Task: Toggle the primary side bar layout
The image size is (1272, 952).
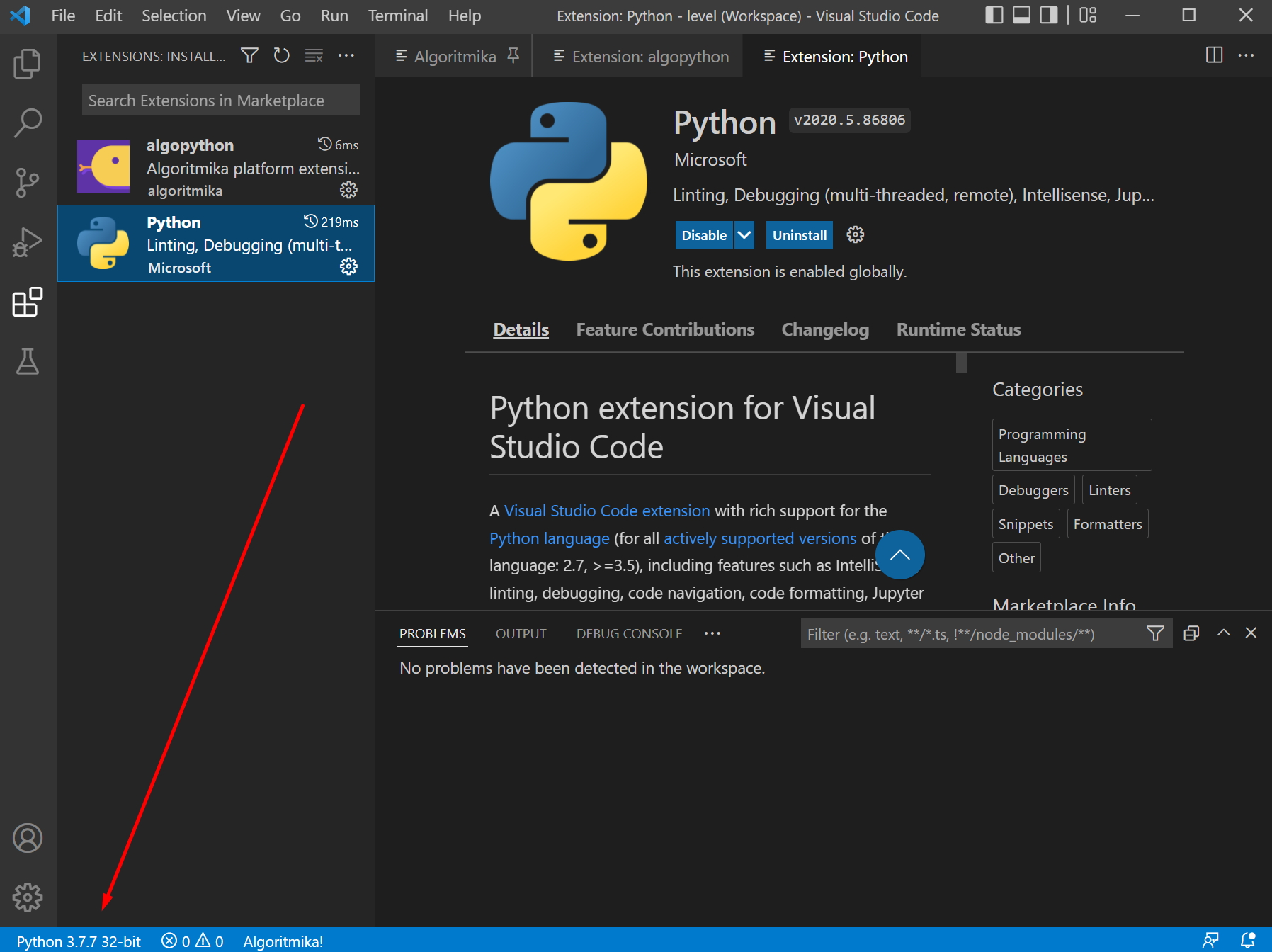Action: tap(994, 15)
